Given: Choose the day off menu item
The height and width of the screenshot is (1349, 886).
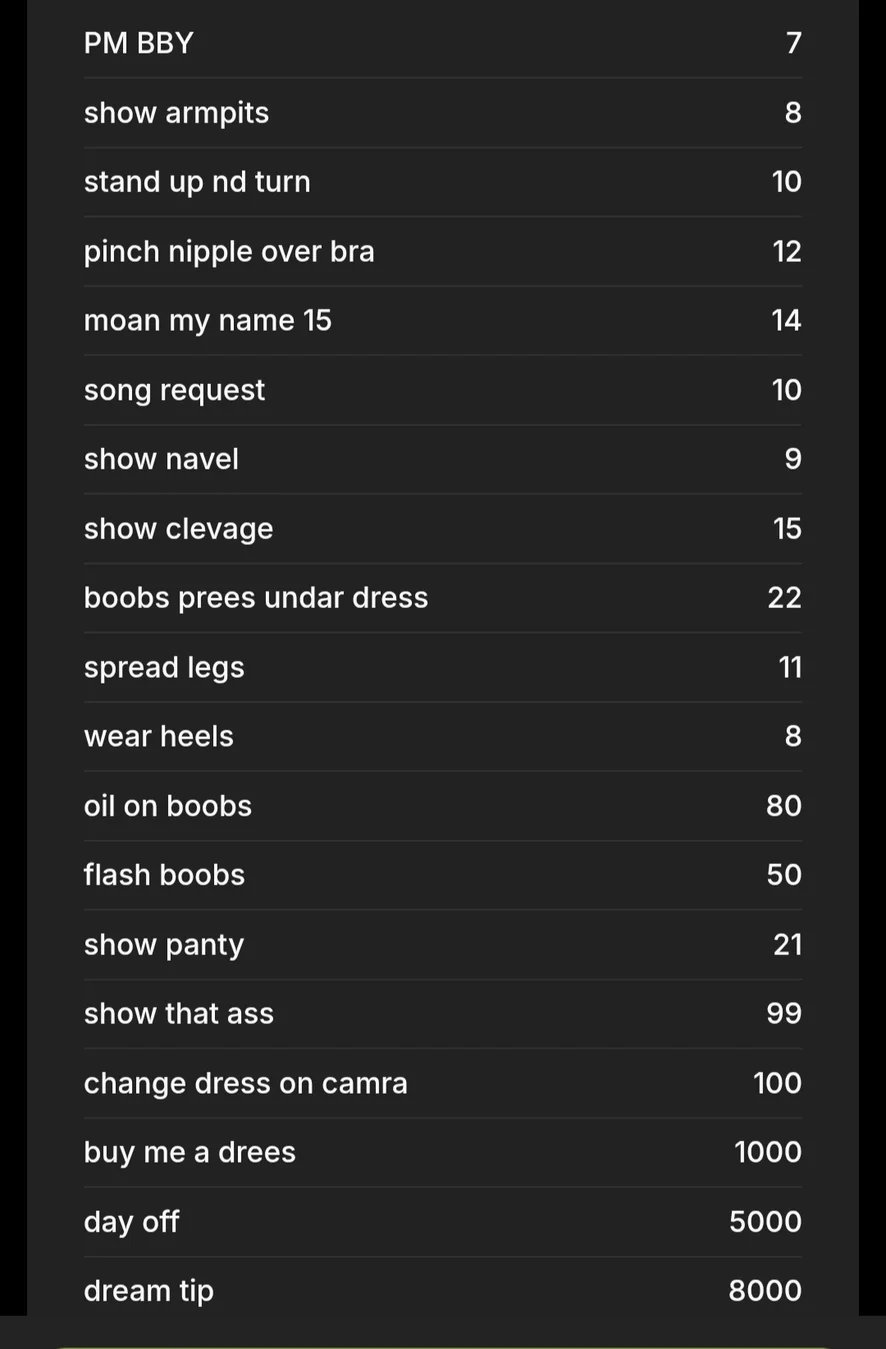Looking at the screenshot, I should point(132,1222).
